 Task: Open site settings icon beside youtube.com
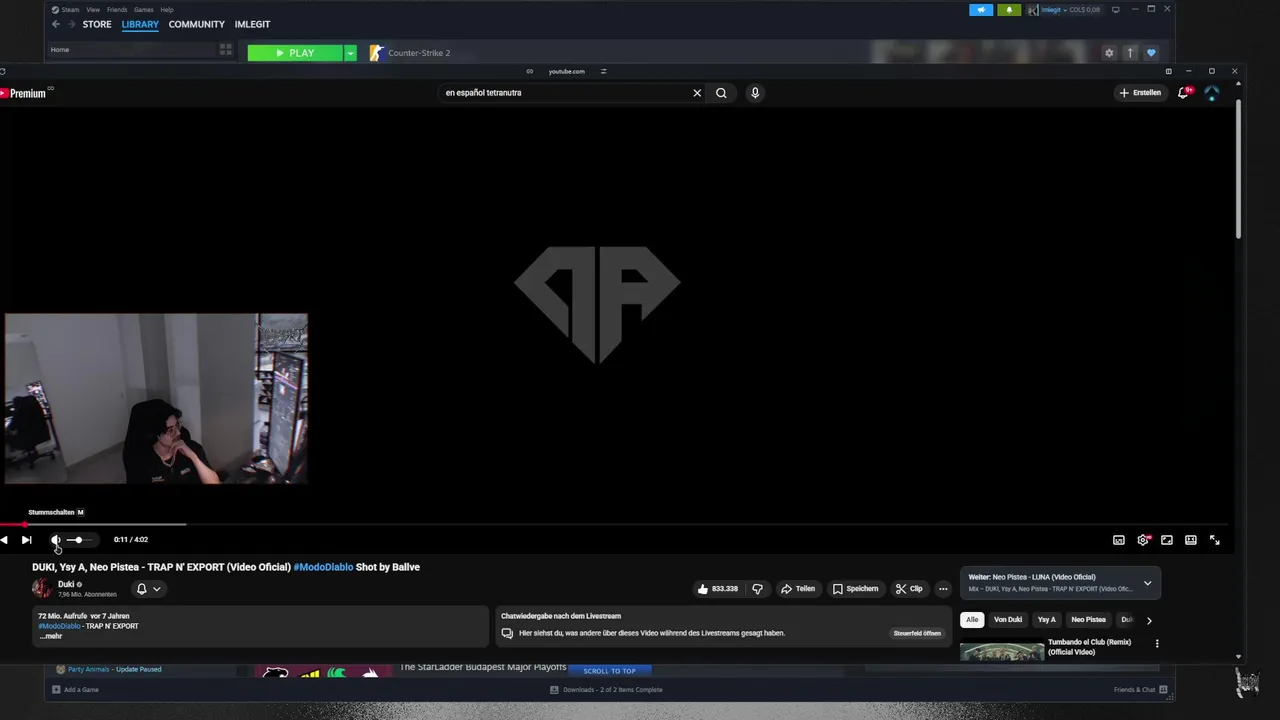pos(603,71)
